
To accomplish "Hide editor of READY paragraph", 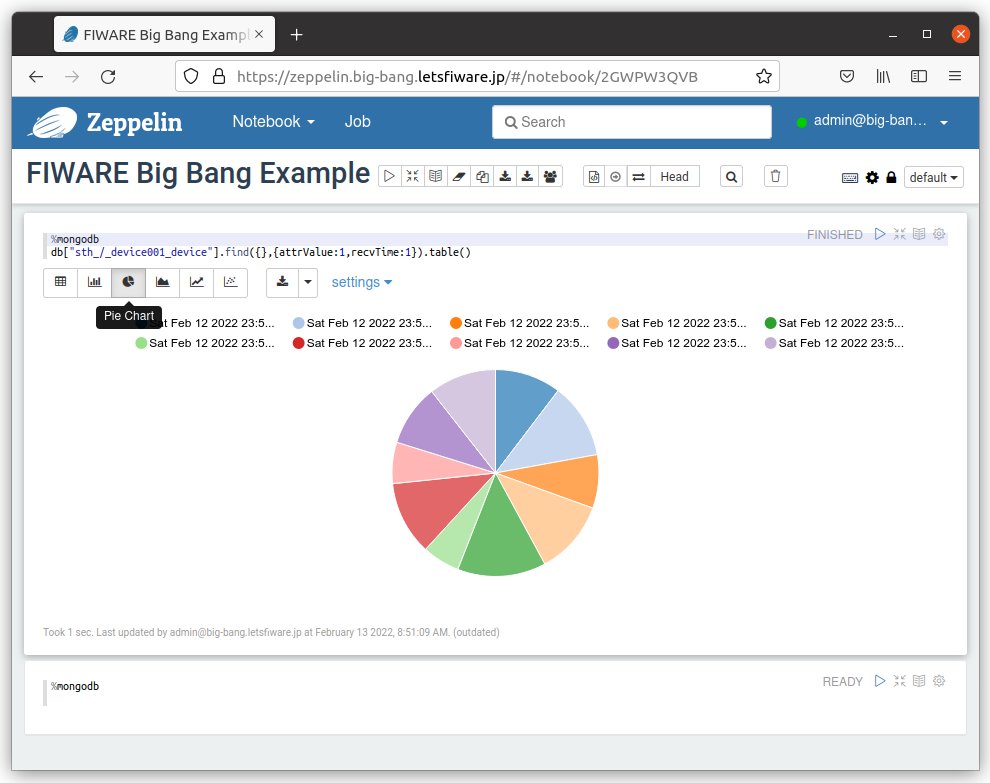I will pyautogui.click(x=900, y=681).
